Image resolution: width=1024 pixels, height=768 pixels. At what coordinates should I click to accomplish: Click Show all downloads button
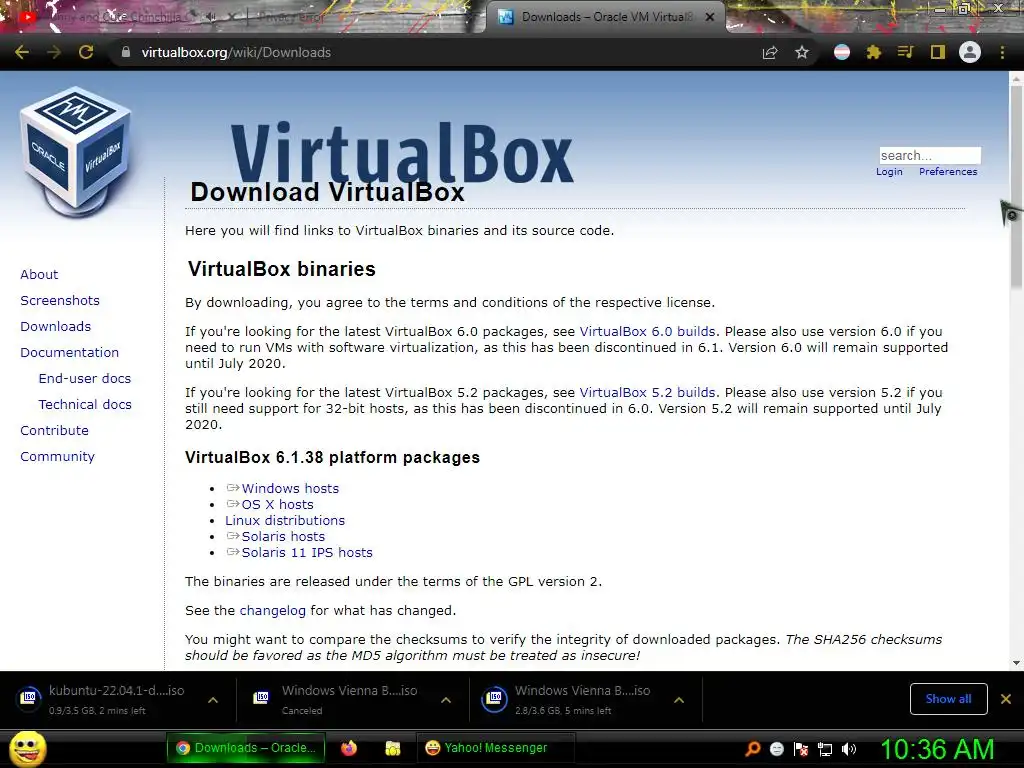coord(948,699)
